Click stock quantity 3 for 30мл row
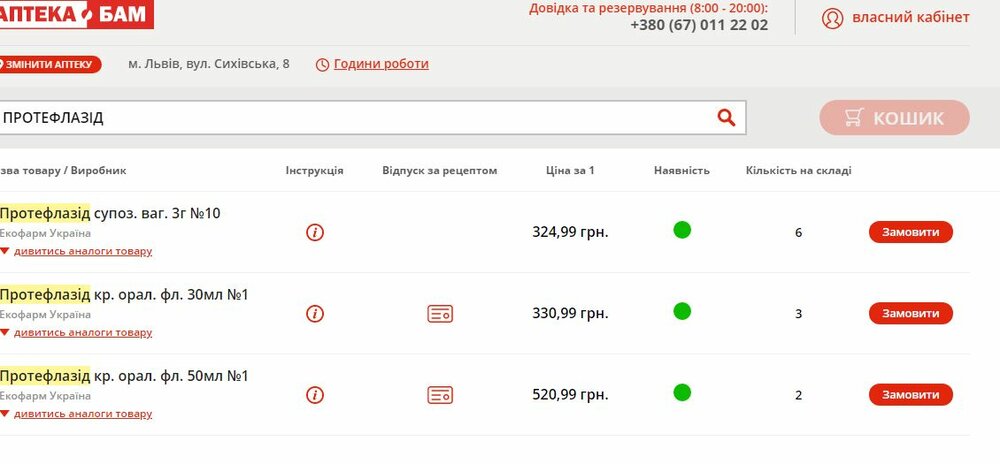 point(798,314)
